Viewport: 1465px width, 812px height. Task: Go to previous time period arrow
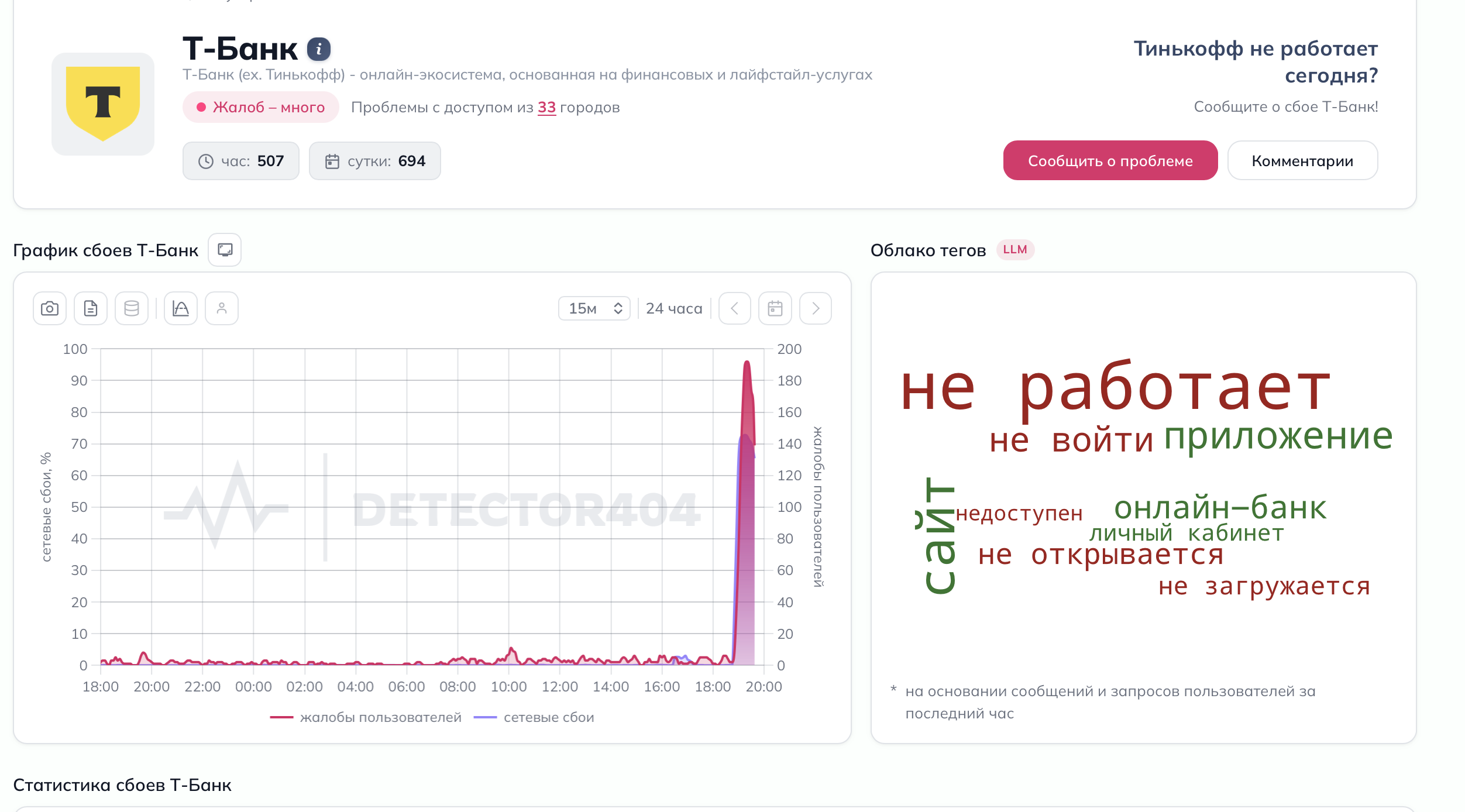735,308
